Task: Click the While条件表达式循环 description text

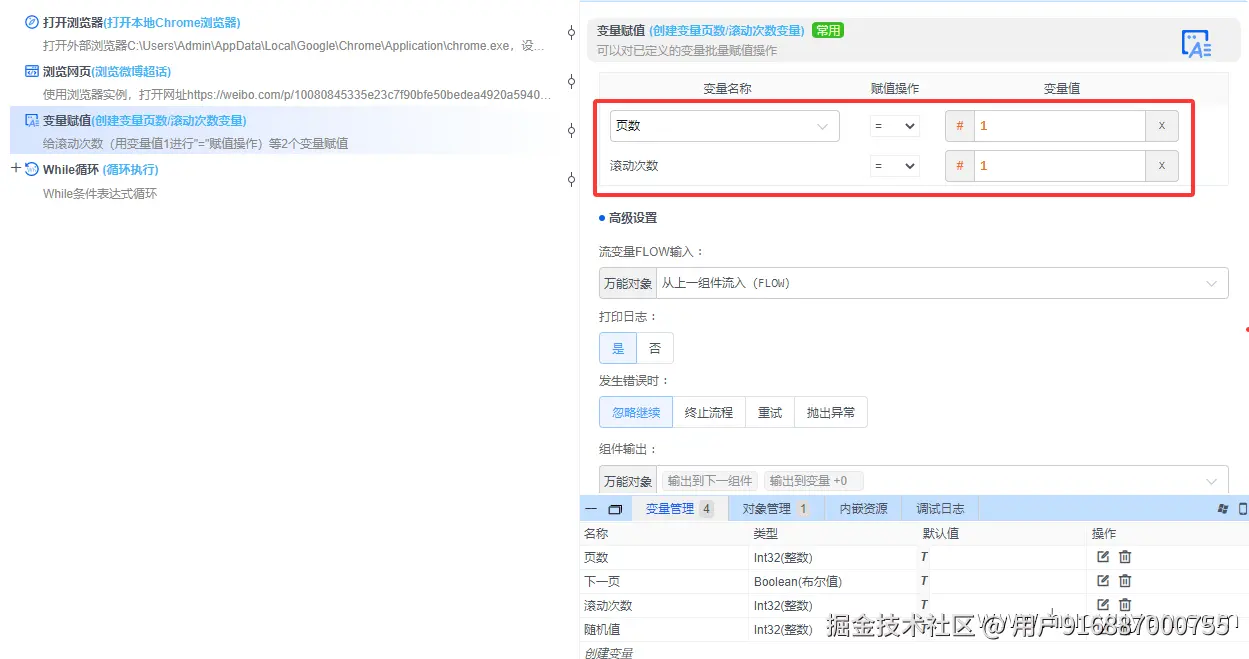Action: (x=100, y=193)
